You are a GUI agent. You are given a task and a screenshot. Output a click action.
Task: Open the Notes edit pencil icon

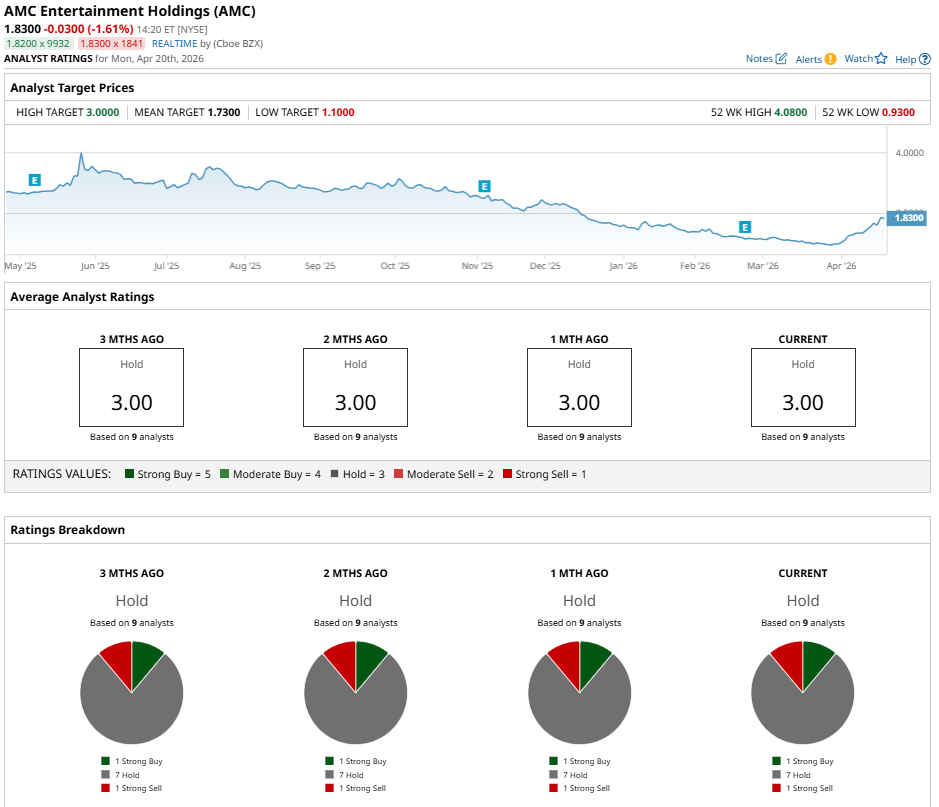(x=781, y=59)
